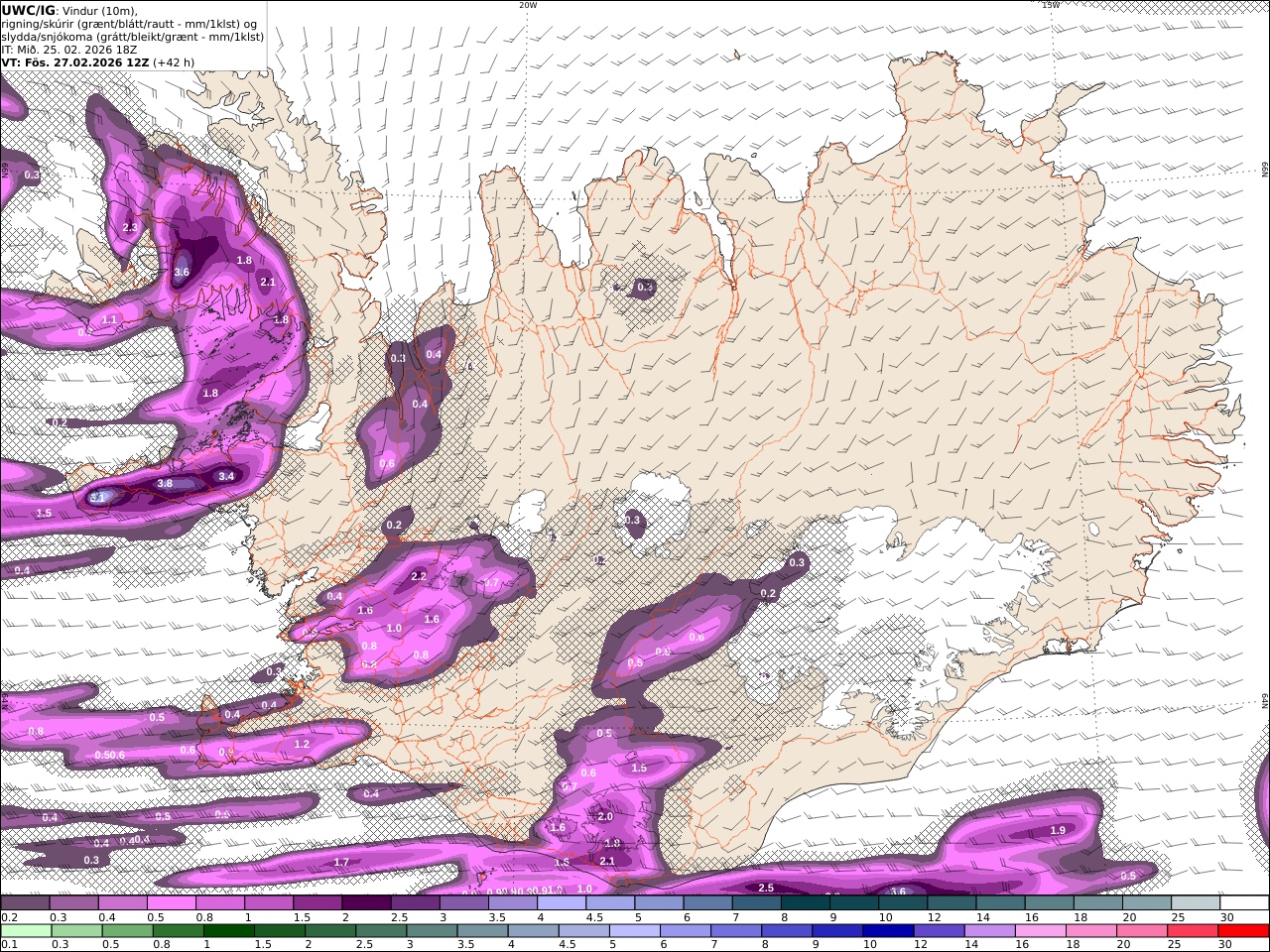Click the '1.1' precipitation value on the map
1270x952 pixels.
click(109, 319)
